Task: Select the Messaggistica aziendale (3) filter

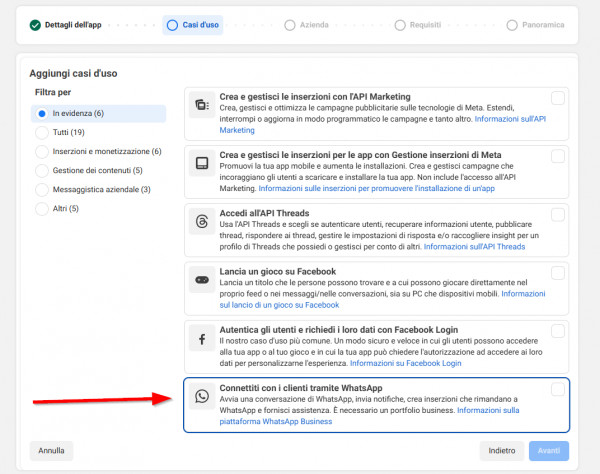Action: (42, 189)
